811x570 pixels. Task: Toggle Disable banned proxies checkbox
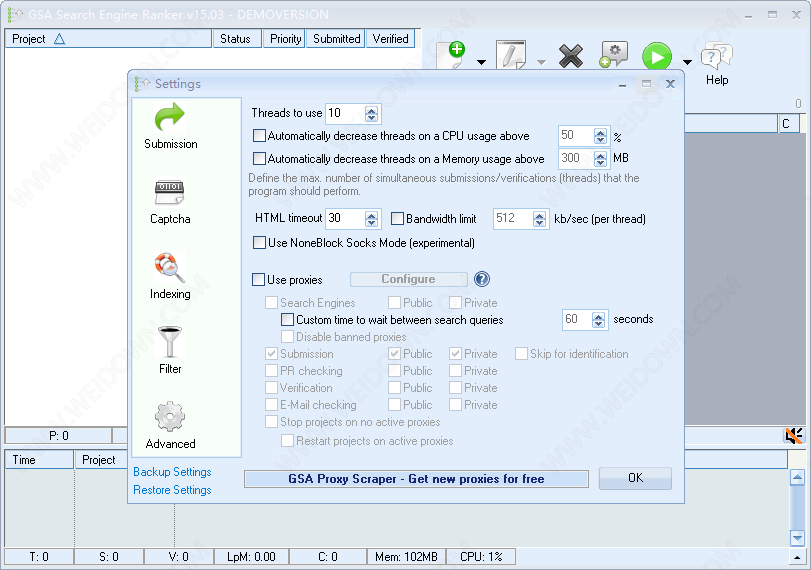pyautogui.click(x=287, y=337)
